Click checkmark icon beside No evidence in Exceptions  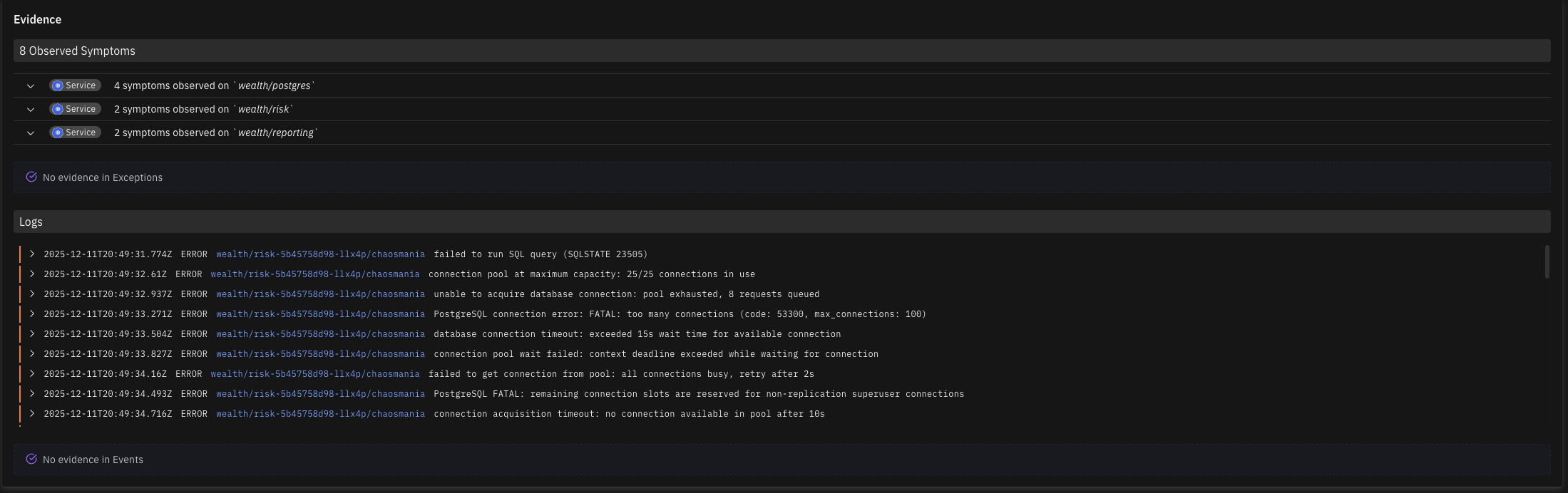(x=31, y=177)
